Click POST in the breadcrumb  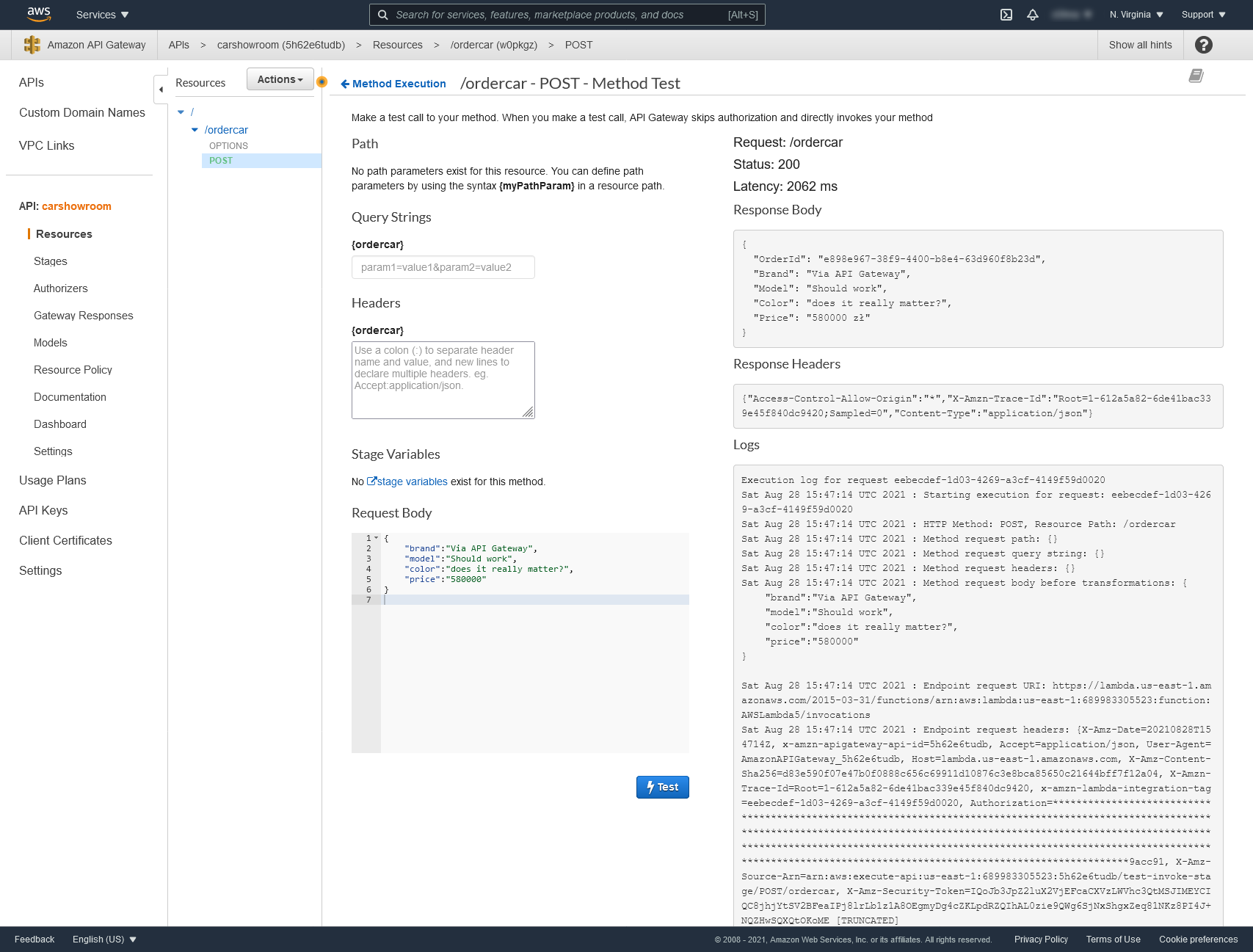578,45
